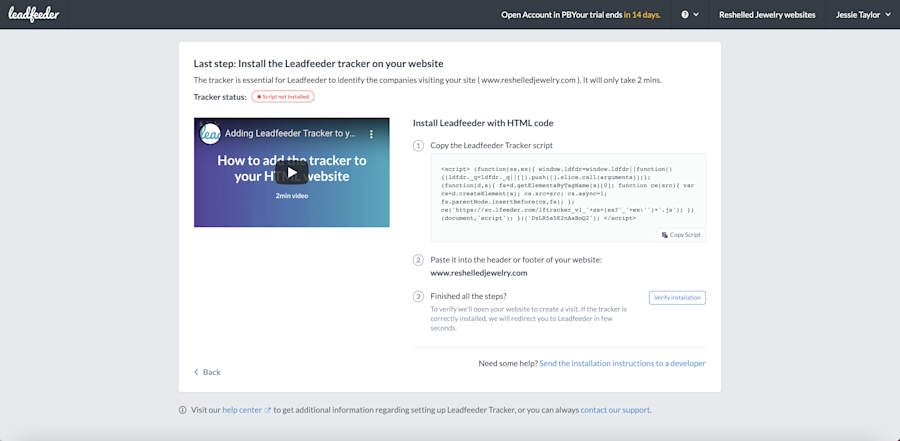The height and width of the screenshot is (441, 900).
Task: Click the Script not installed status badge
Action: 283,96
